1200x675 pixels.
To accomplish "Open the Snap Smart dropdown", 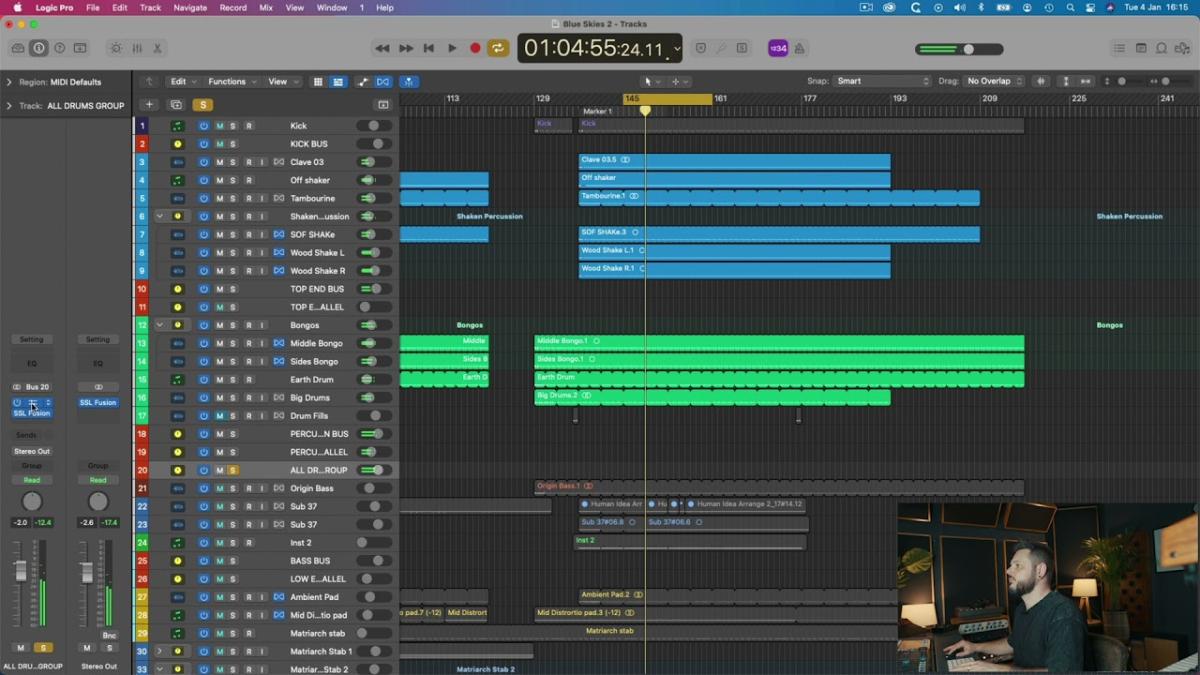I will [x=883, y=81].
